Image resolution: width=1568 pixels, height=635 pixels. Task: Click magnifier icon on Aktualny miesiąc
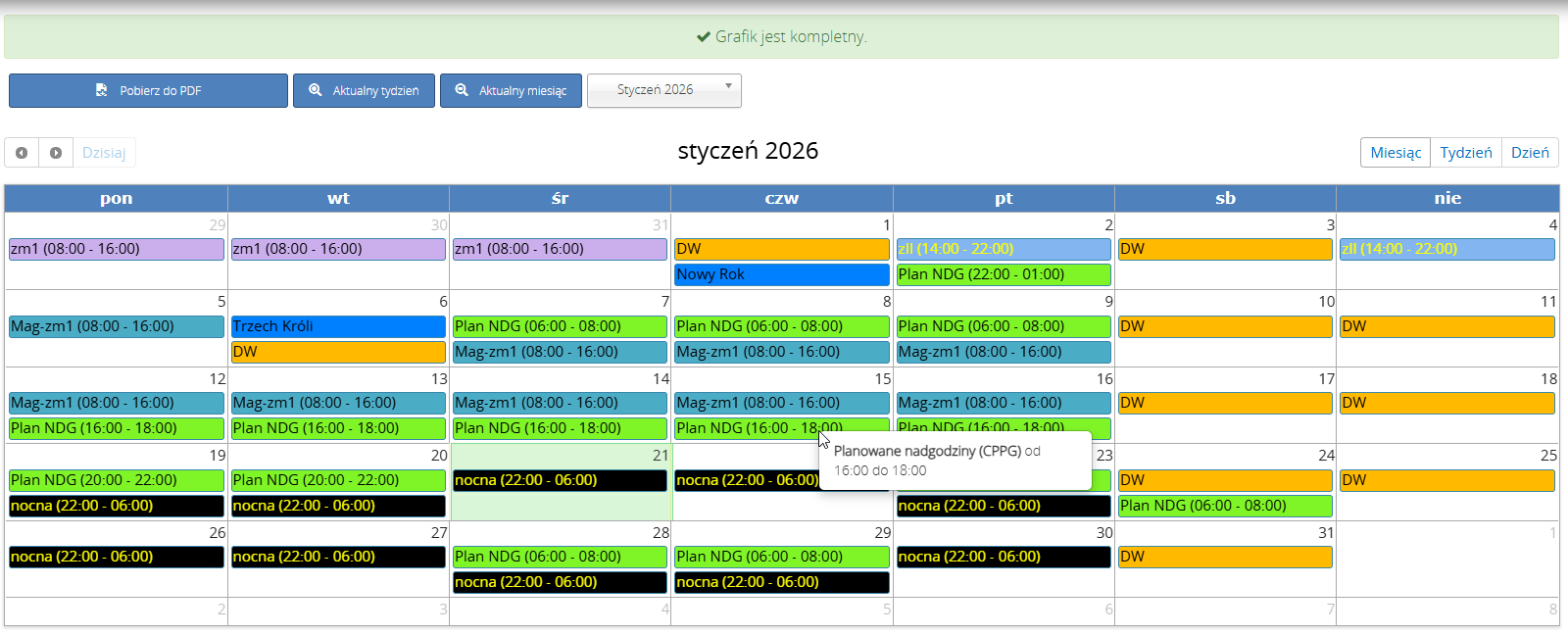(x=462, y=90)
